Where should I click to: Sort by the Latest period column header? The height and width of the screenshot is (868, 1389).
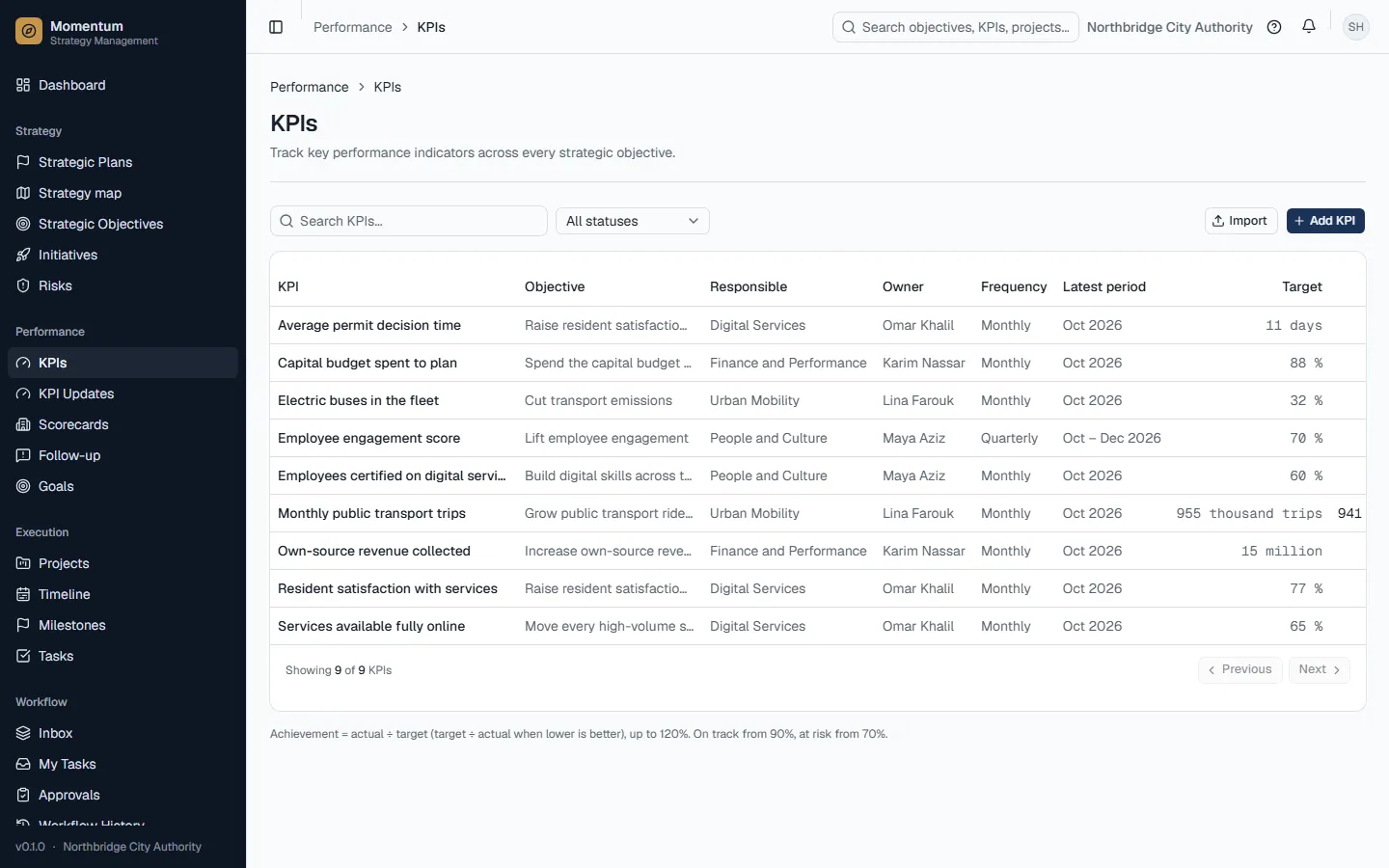(1104, 286)
